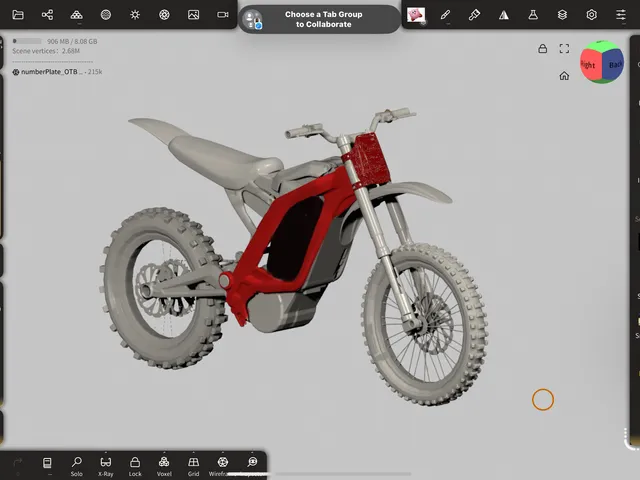Toggle the Grid display
Image resolution: width=640 pixels, height=480 pixels.
point(193,466)
